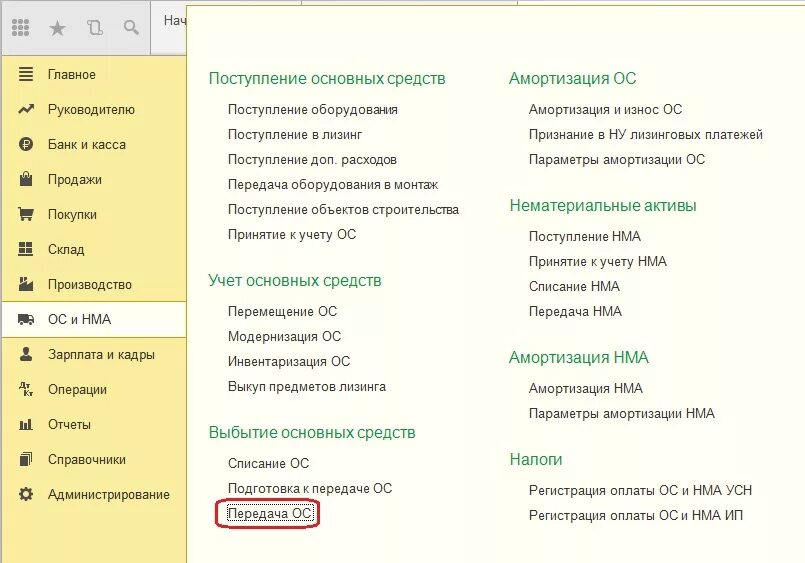The width and height of the screenshot is (805, 563).
Task: Open Инвентаризация ОС
Action: point(289,362)
